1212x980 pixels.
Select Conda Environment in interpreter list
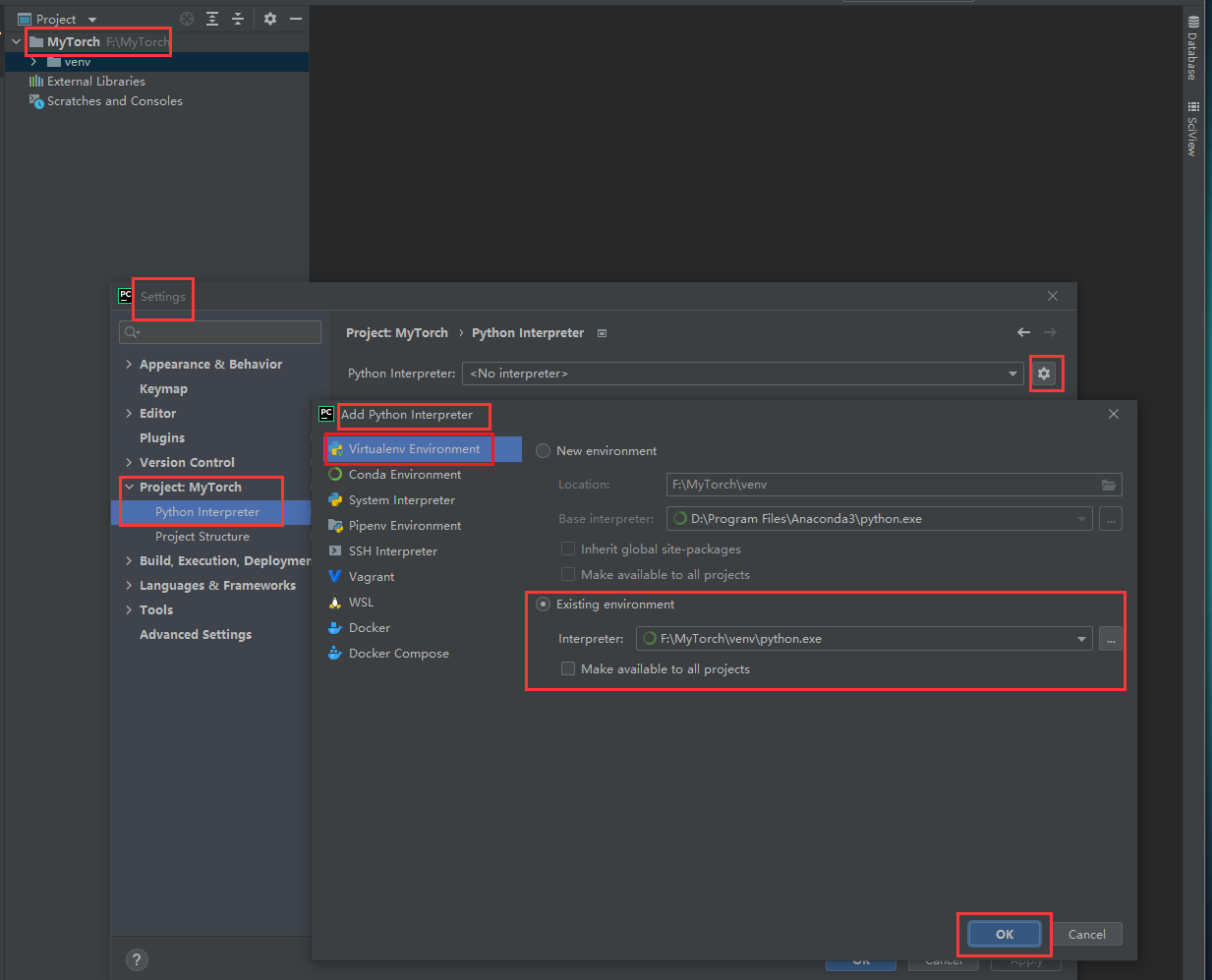click(x=404, y=475)
